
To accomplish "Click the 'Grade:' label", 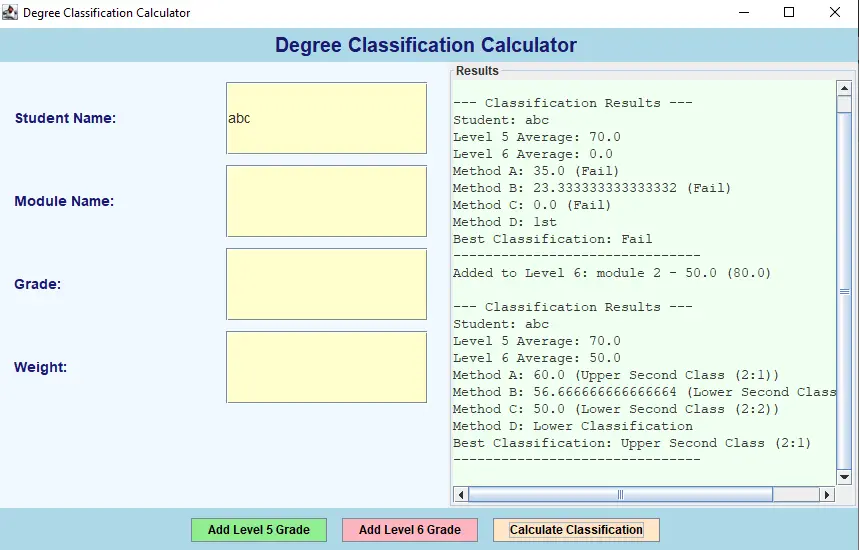I will (38, 284).
